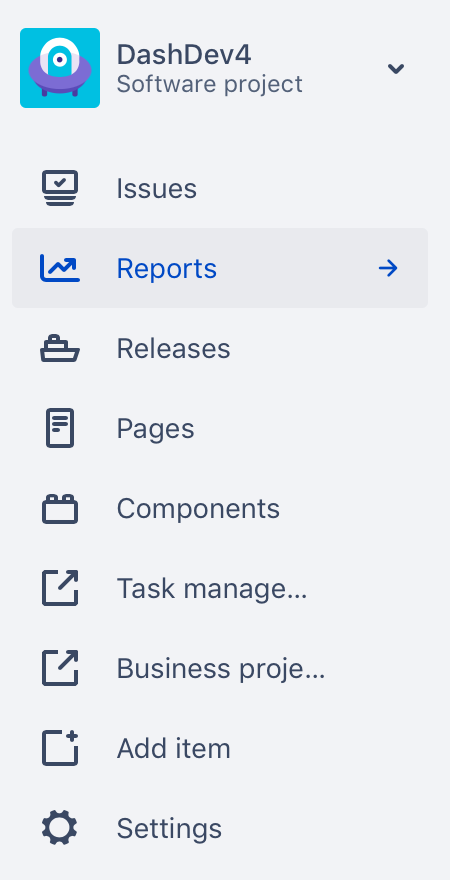
Task: Click the DashDev4 project avatar
Action: pos(60,68)
